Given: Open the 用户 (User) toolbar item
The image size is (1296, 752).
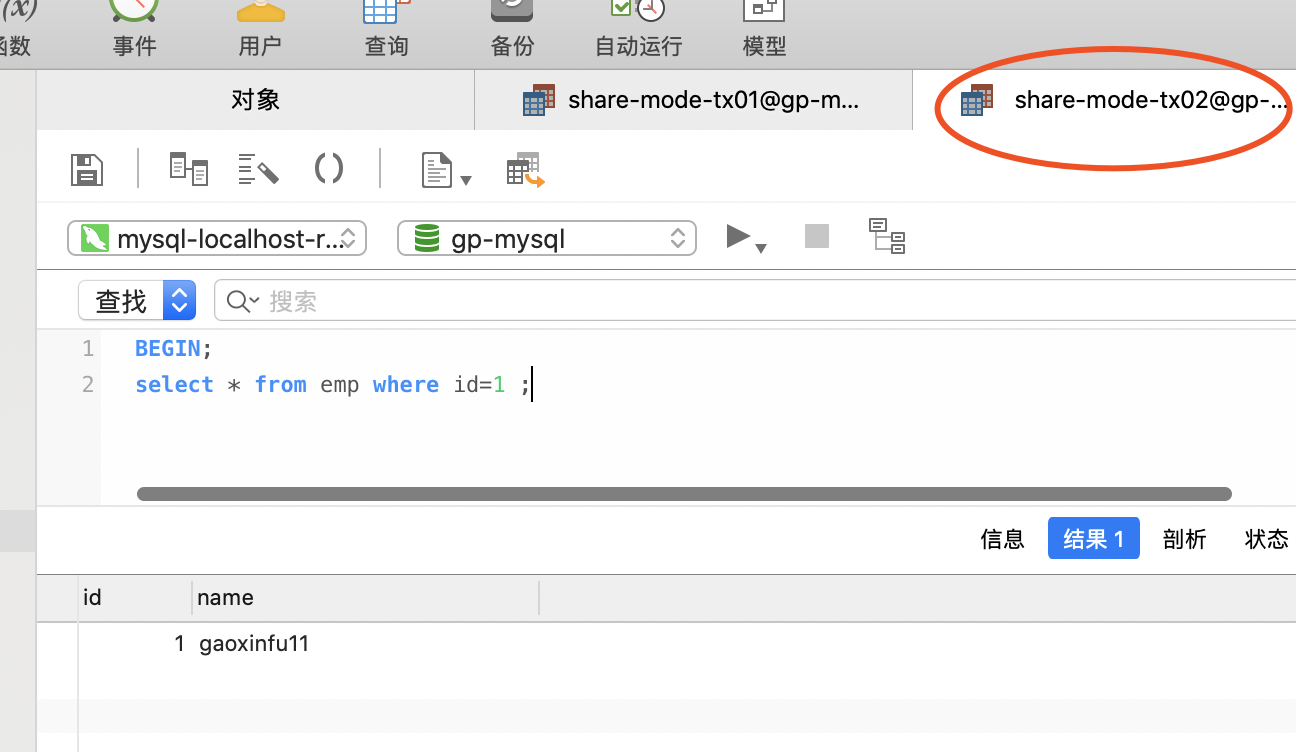Looking at the screenshot, I should [x=260, y=28].
